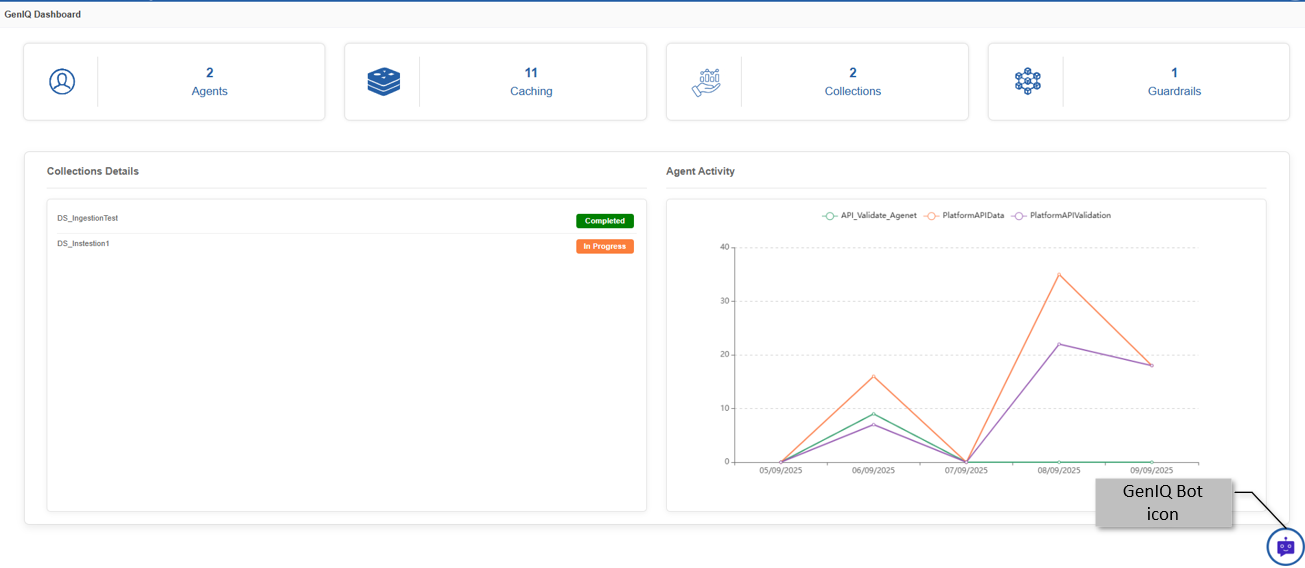The width and height of the screenshot is (1305, 568).
Task: Click the Agents user profile icon
Action: (x=62, y=81)
